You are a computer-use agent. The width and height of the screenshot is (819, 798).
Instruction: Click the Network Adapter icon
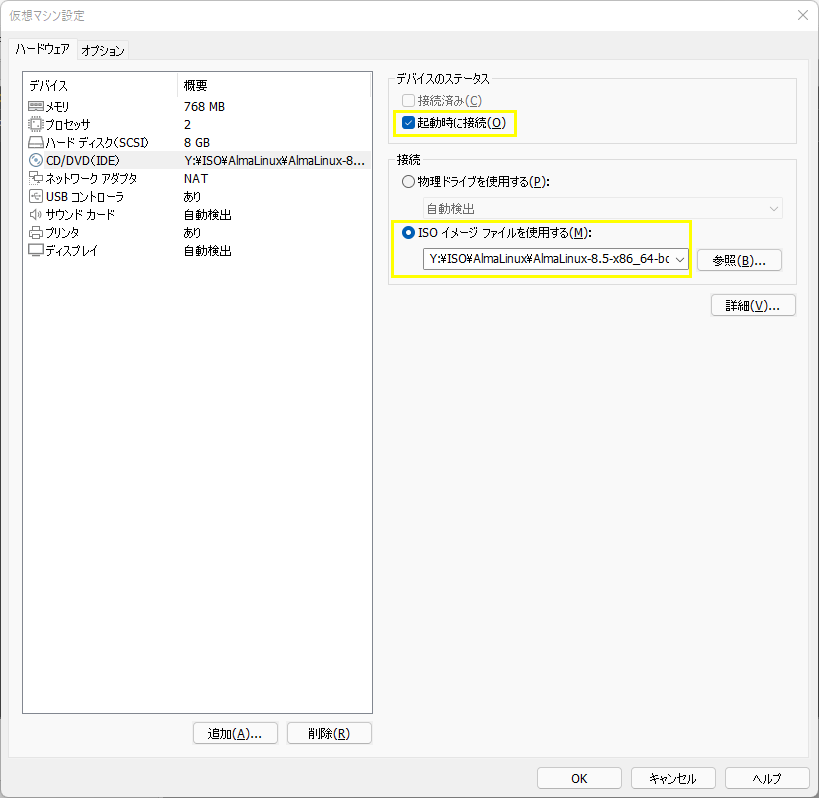(x=36, y=178)
